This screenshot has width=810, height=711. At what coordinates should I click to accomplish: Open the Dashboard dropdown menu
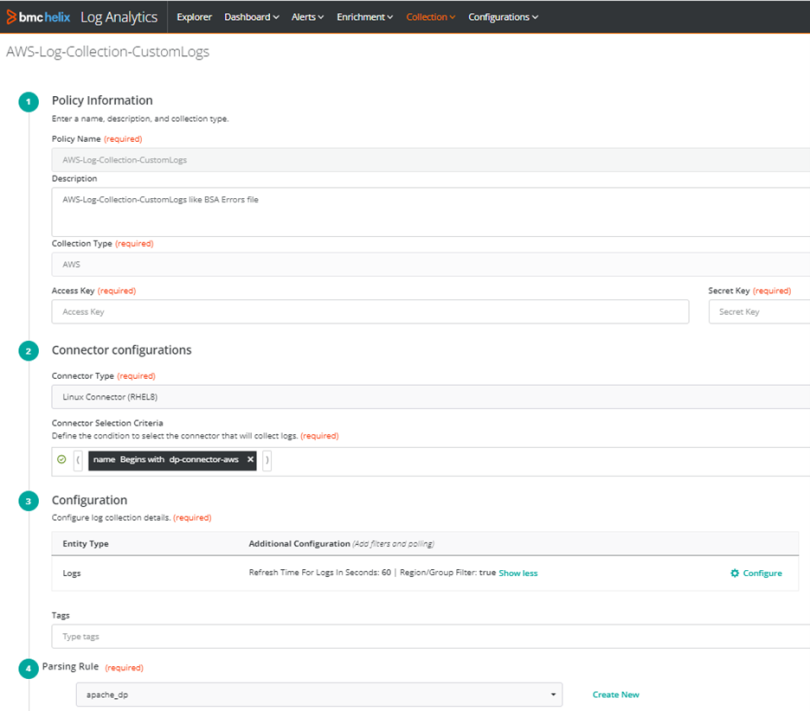point(251,17)
